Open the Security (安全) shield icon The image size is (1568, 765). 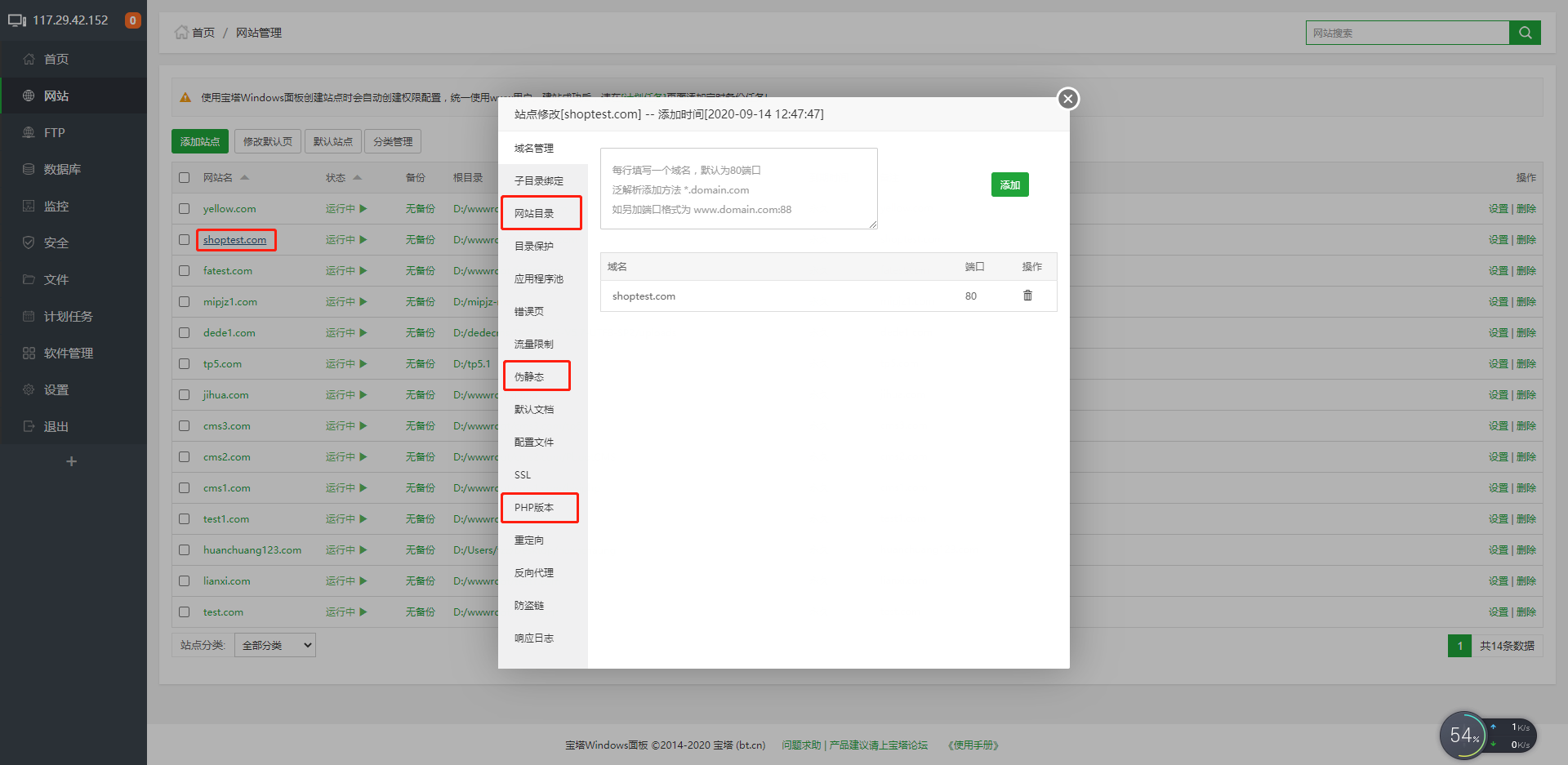[29, 242]
